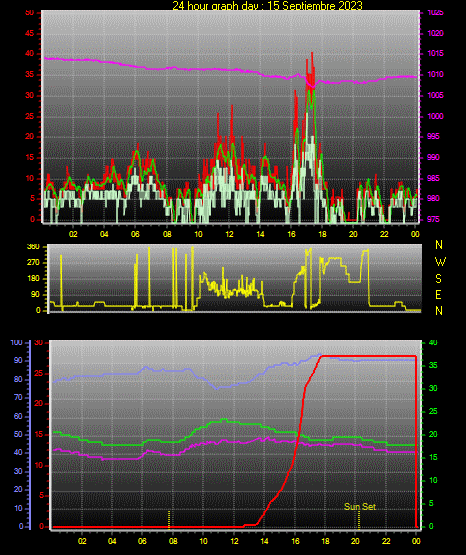
Task: Click the red 40 wind speed axis label
Action: (29, 53)
